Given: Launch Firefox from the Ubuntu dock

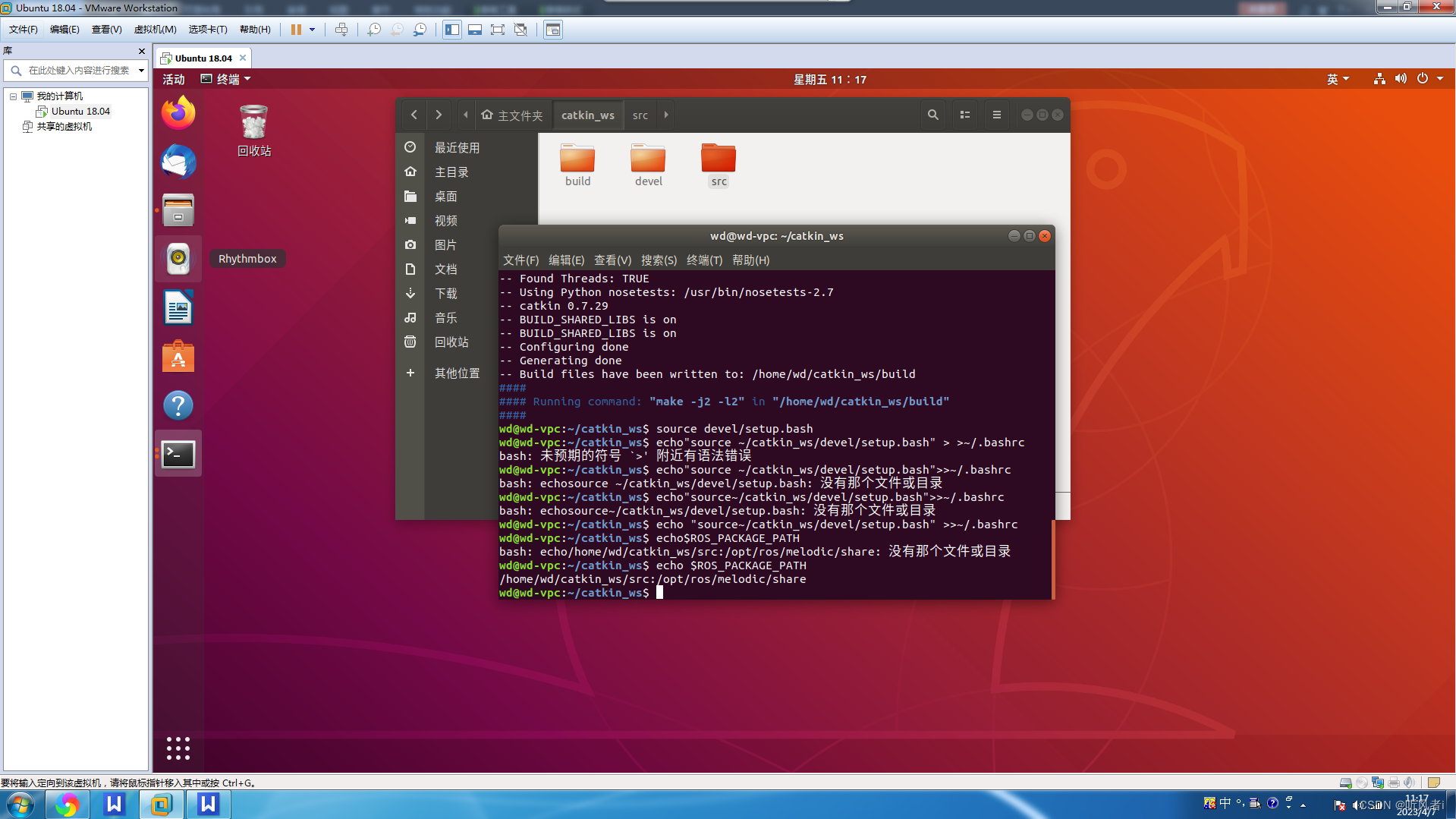Looking at the screenshot, I should point(178,113).
